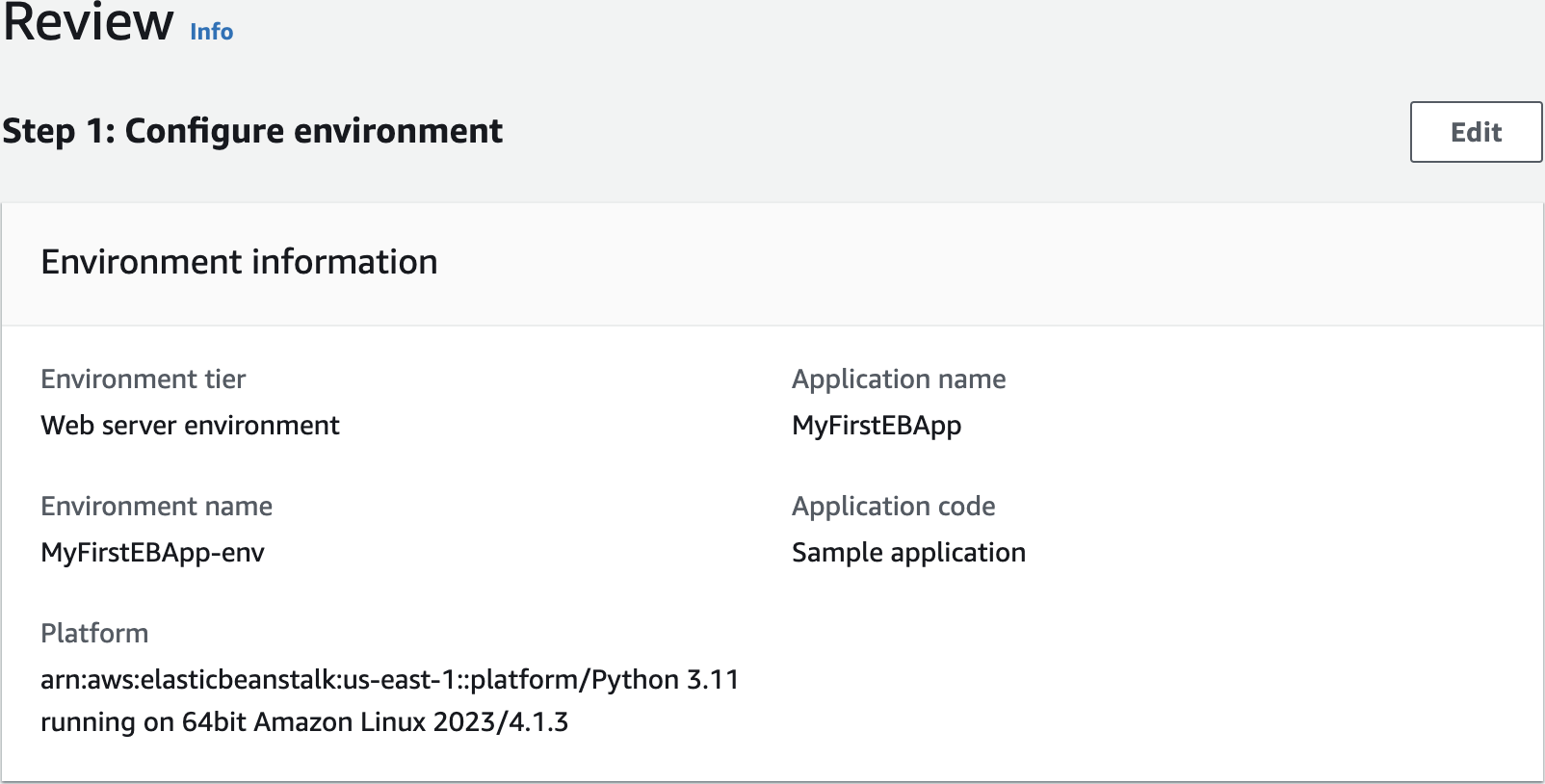This screenshot has height=784, width=1545.
Task: Click 'Python 3.11' in the platform value
Action: click(665, 680)
